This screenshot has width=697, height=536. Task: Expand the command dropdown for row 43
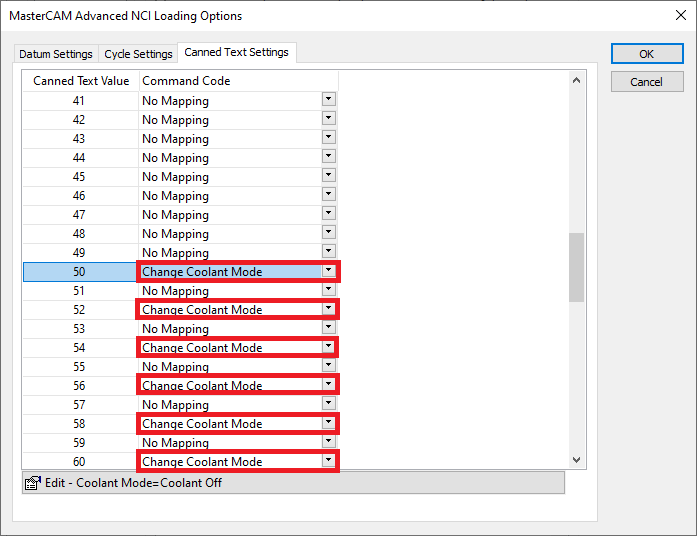[x=328, y=137]
